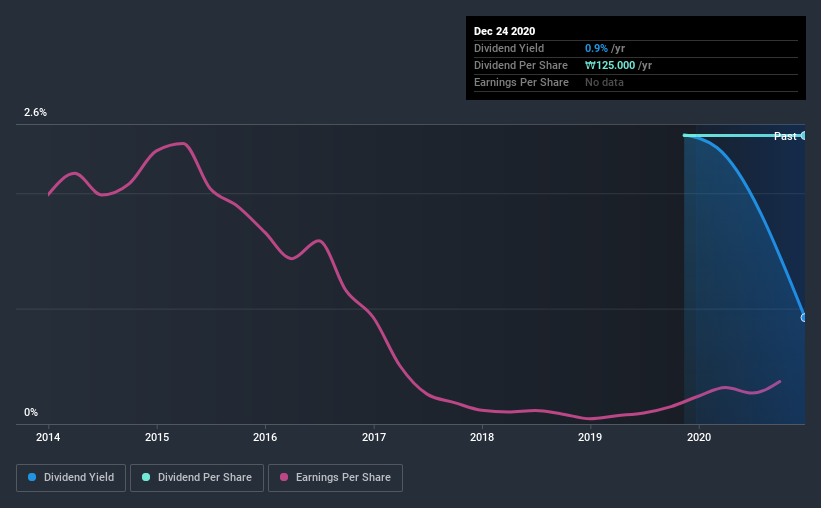Viewport: 821px width, 508px height.
Task: Click the 0% y-axis label
Action: (31, 412)
